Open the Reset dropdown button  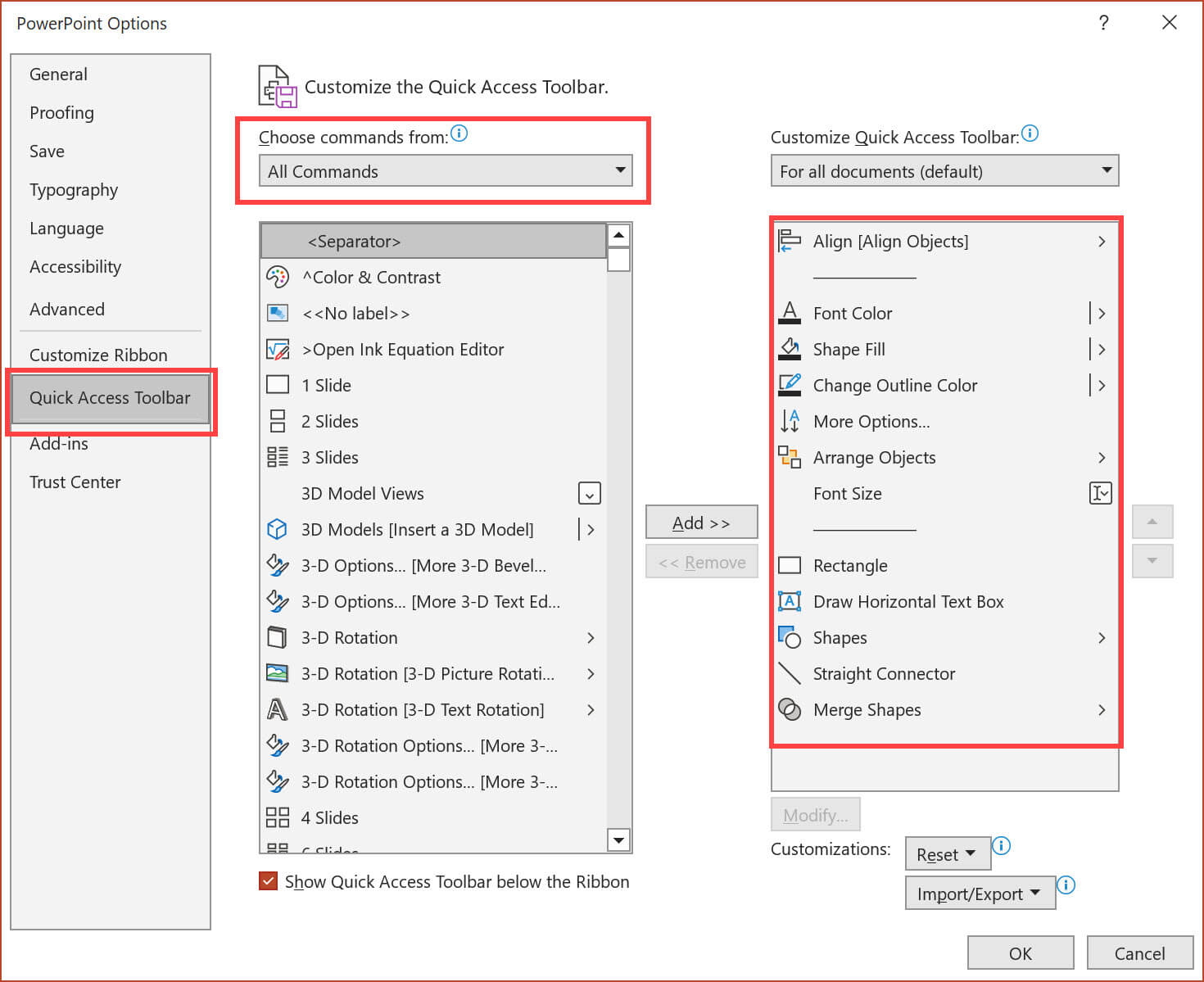point(948,854)
